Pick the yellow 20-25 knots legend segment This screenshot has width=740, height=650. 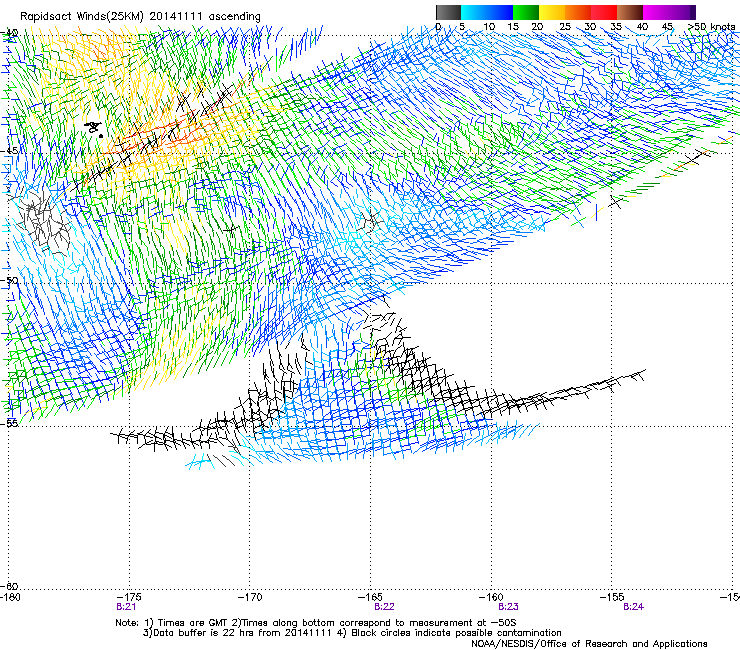(x=552, y=12)
